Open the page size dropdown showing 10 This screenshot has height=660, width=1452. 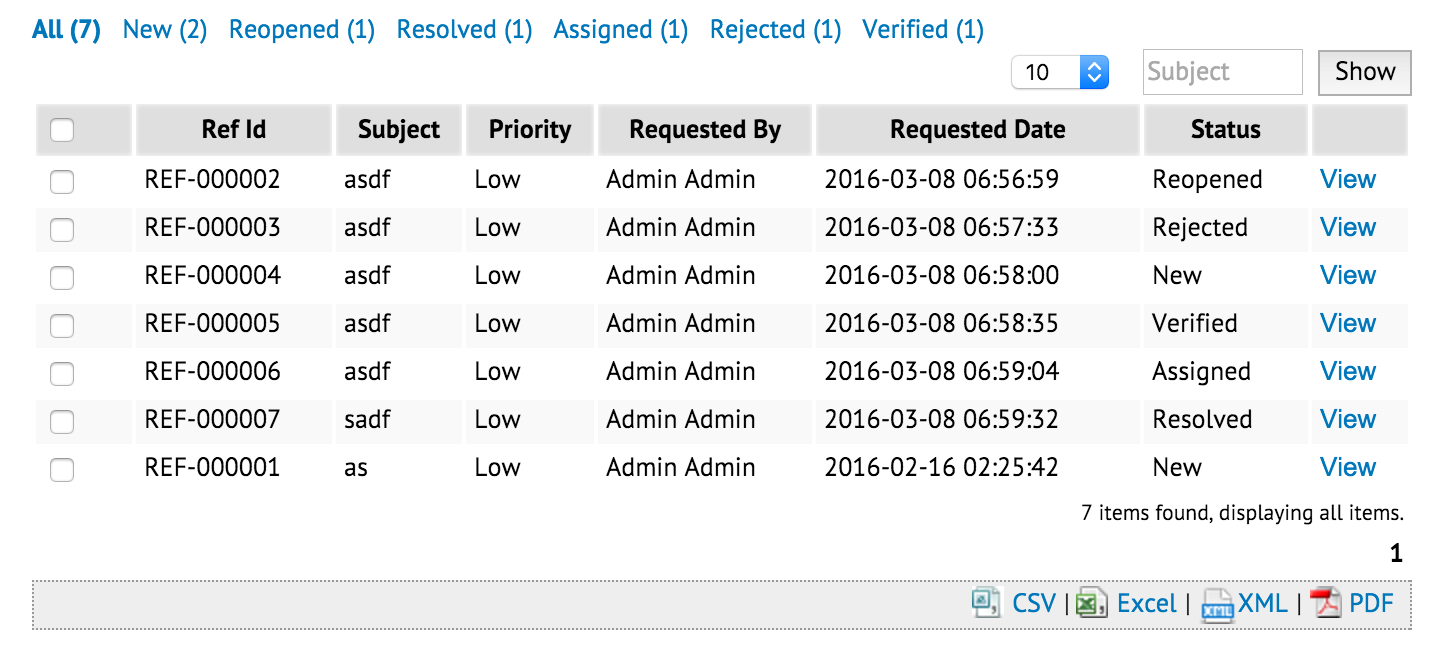pyautogui.click(x=1060, y=72)
